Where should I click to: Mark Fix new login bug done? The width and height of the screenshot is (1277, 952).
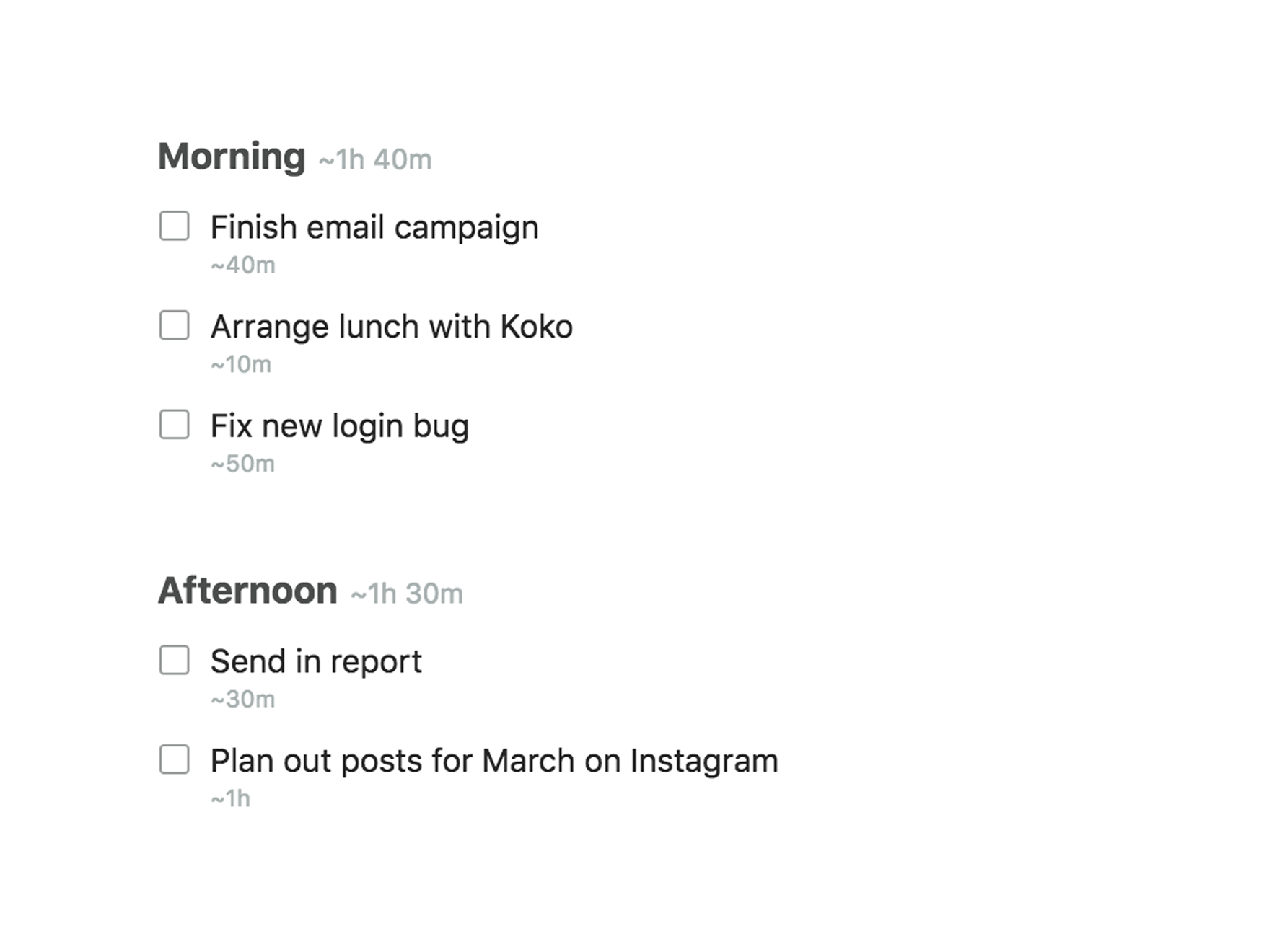coord(174,425)
